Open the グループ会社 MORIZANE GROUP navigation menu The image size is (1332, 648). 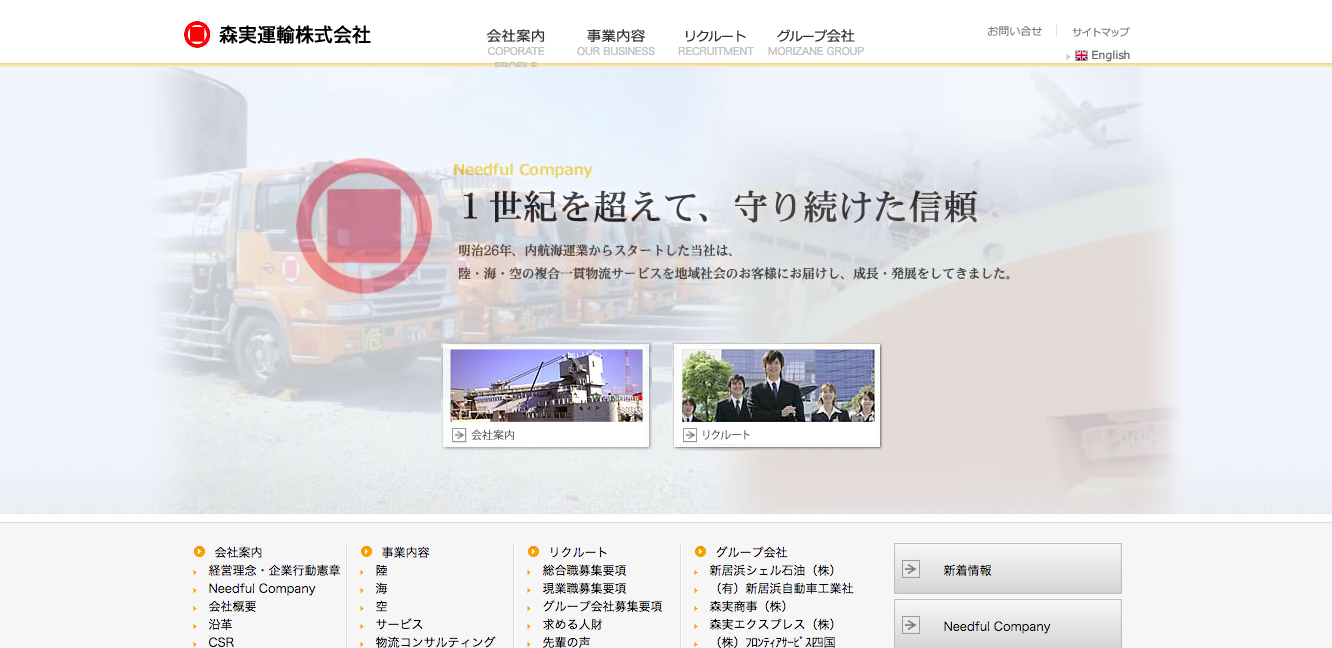click(x=816, y=35)
